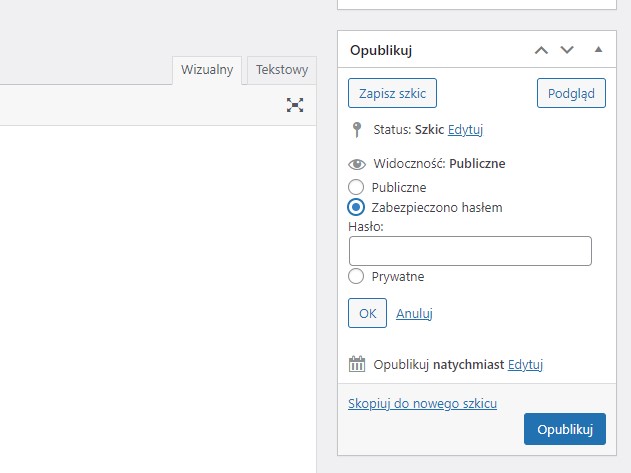Click the status pin icon
This screenshot has width=631, height=473.
pyautogui.click(x=356, y=130)
